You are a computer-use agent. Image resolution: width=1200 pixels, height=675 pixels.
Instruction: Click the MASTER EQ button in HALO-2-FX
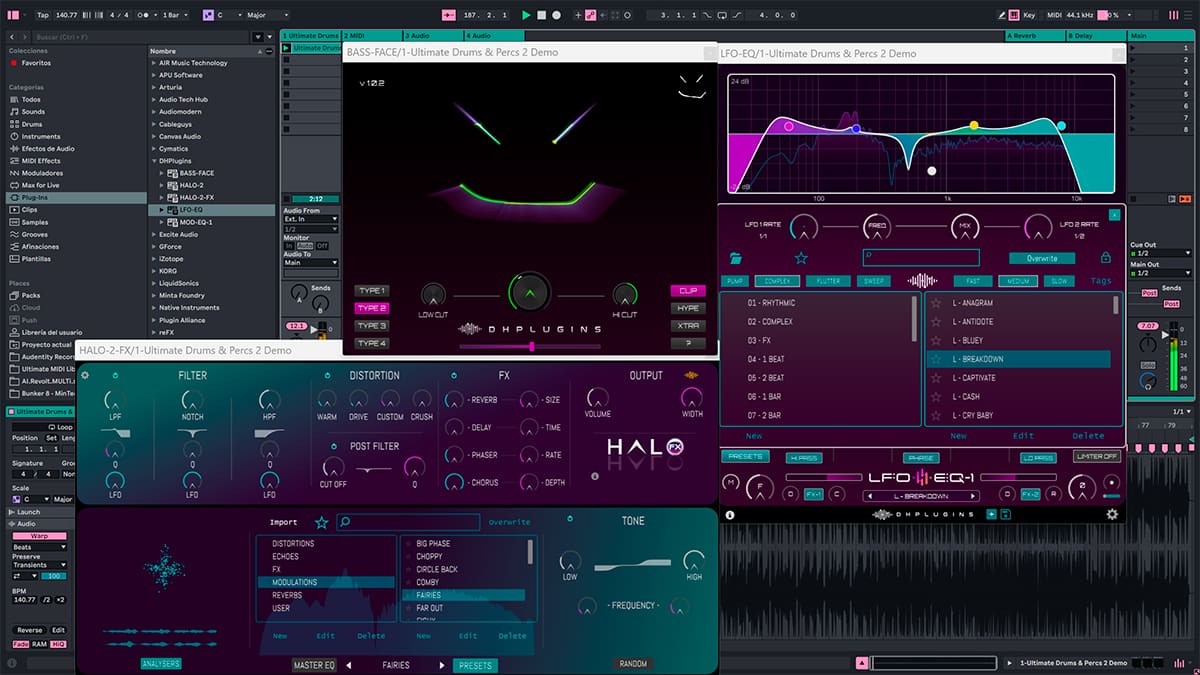(x=314, y=665)
